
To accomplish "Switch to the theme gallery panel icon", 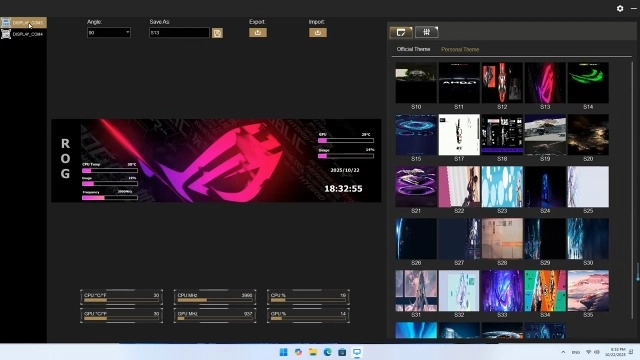I will 401,32.
